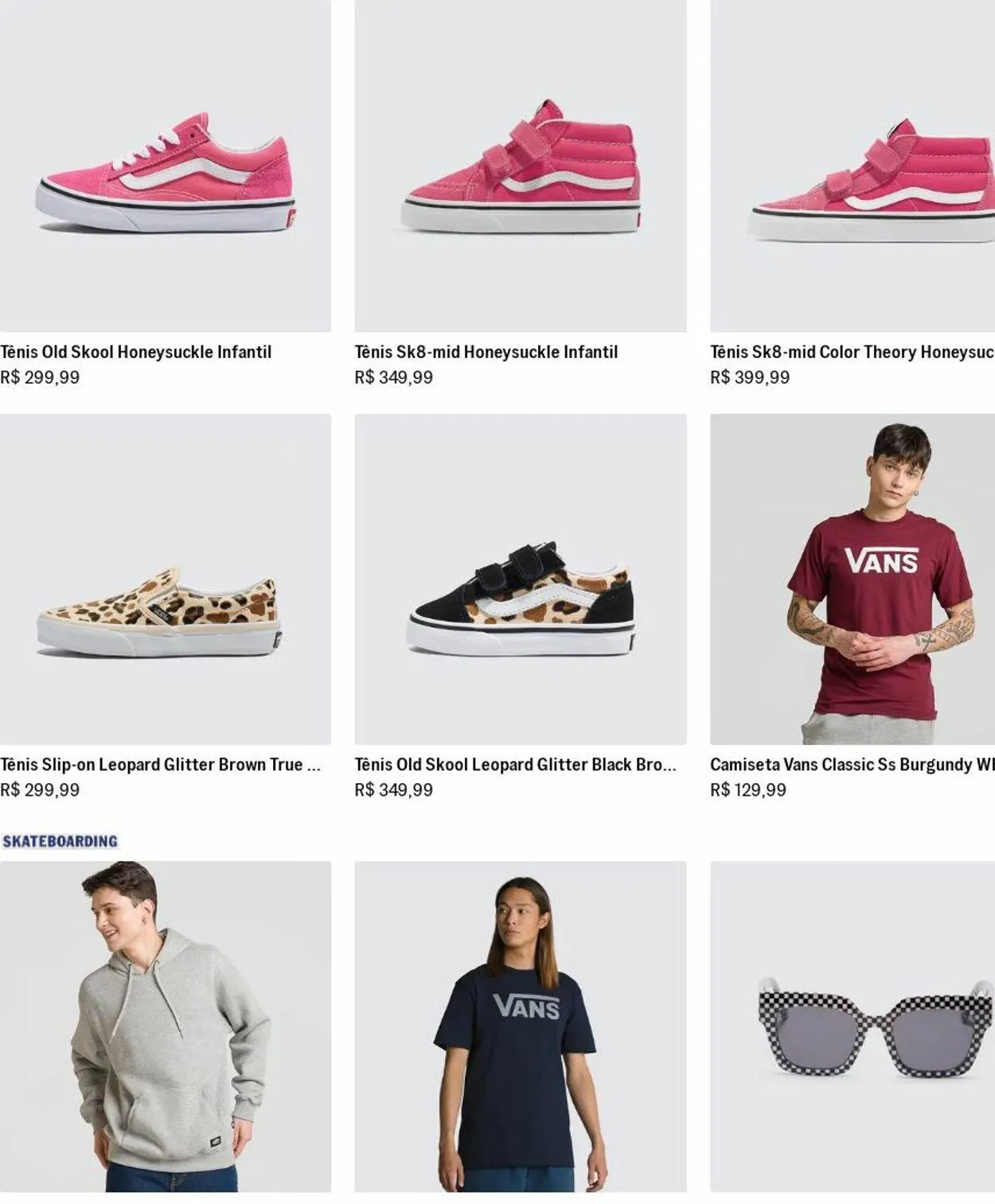This screenshot has height=1204, width=995.
Task: Open the burgundy Vans t-shirt photo
Action: (x=853, y=579)
